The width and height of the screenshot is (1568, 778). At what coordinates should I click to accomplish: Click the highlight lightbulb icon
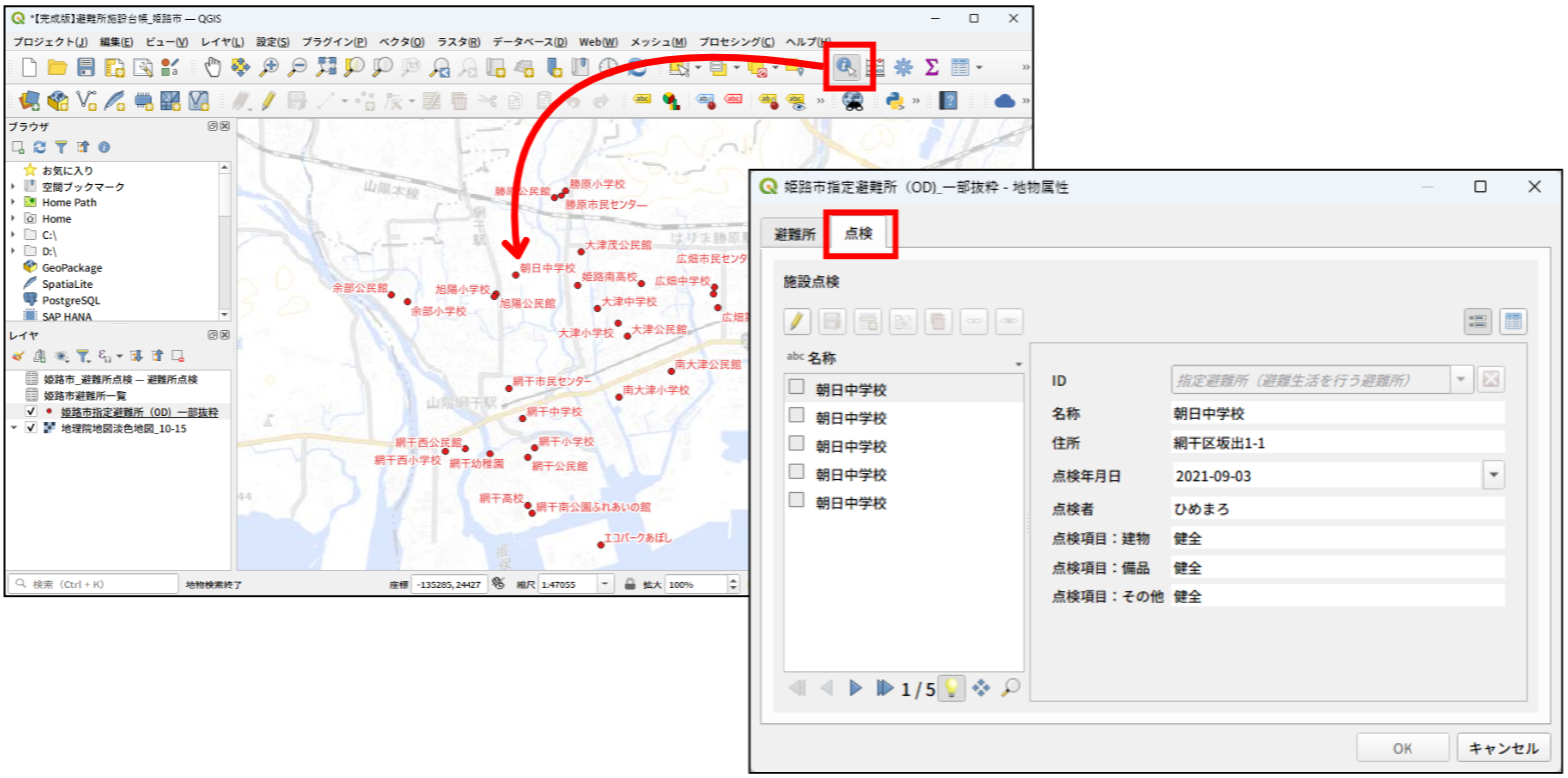[x=951, y=688]
